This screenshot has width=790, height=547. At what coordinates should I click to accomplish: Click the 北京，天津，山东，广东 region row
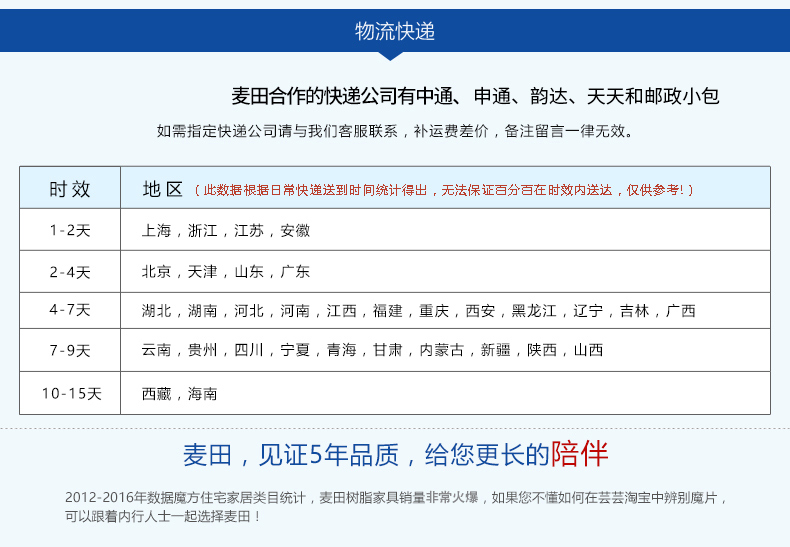[445, 271]
